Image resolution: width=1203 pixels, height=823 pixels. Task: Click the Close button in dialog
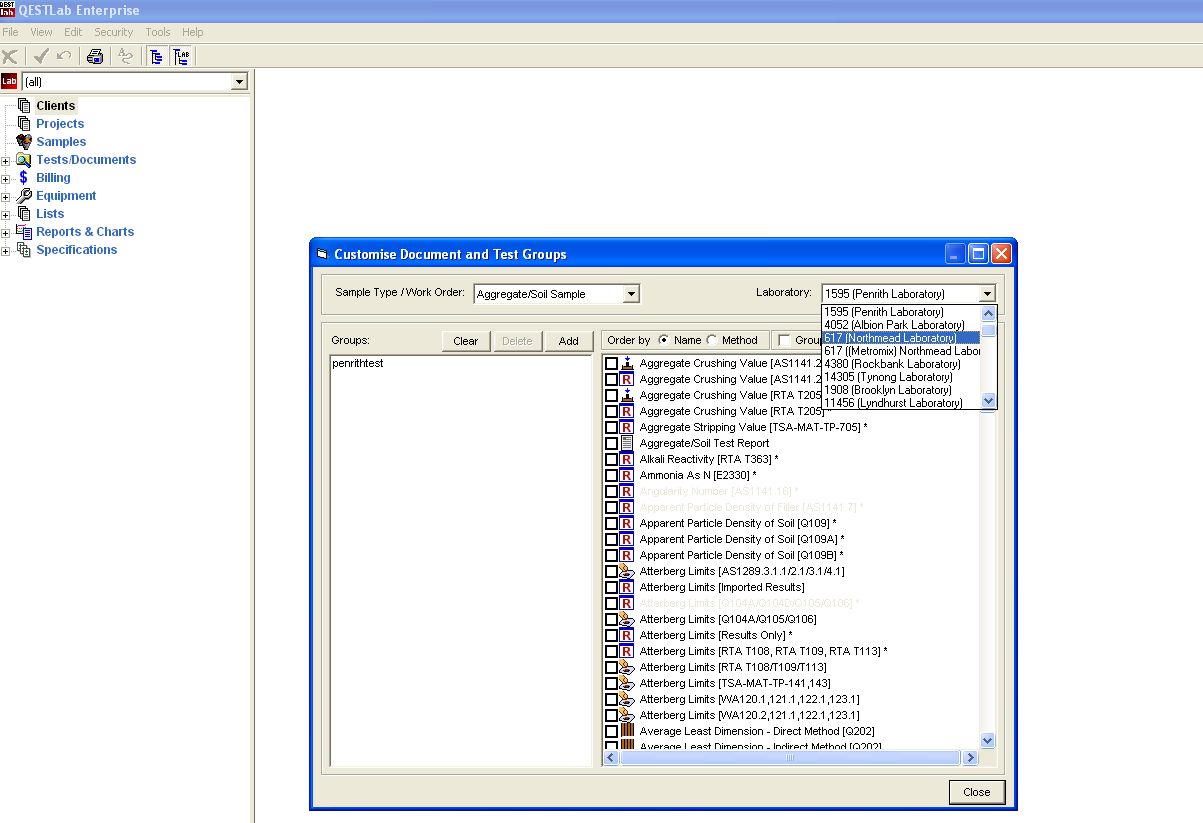976,792
